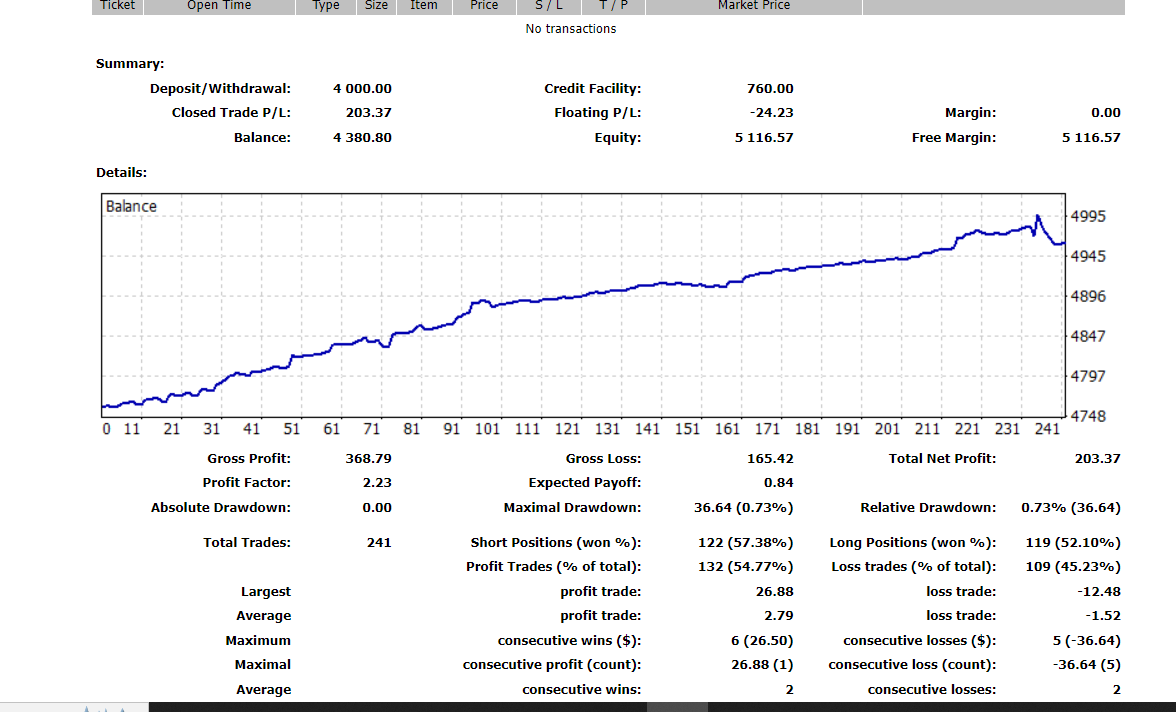Select the deposit value 4 000.00
Image resolution: width=1176 pixels, height=712 pixels.
362,89
